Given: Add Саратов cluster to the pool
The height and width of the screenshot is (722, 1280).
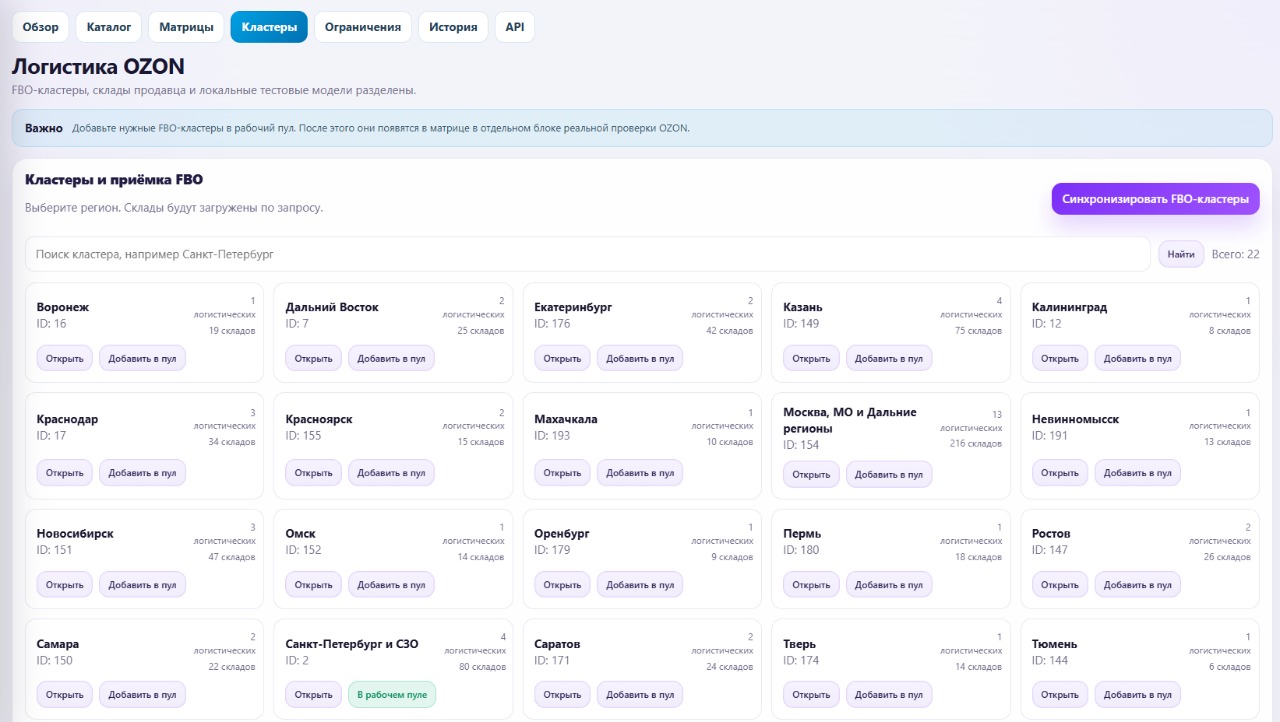Looking at the screenshot, I should point(640,695).
